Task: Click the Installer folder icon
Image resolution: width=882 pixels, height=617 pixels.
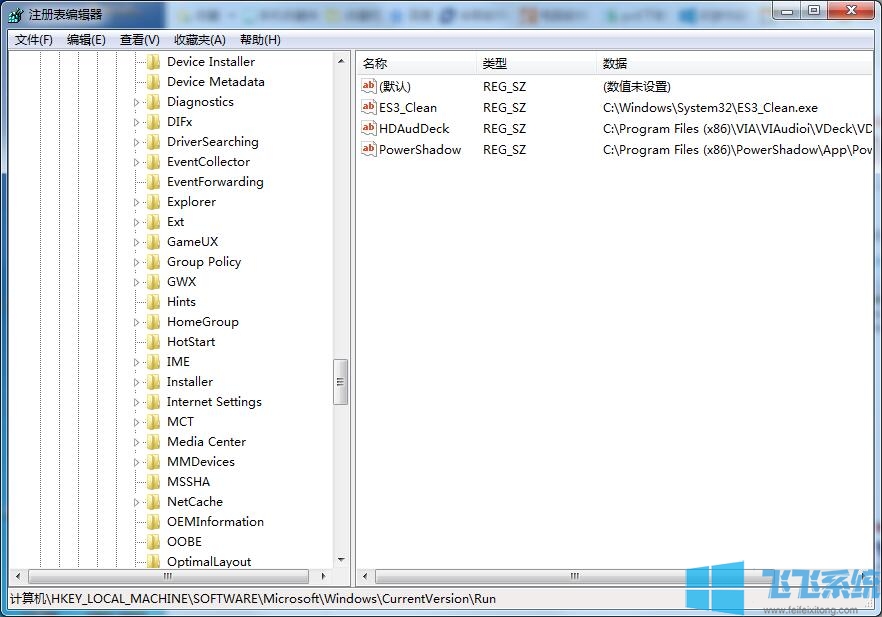Action: pos(151,381)
